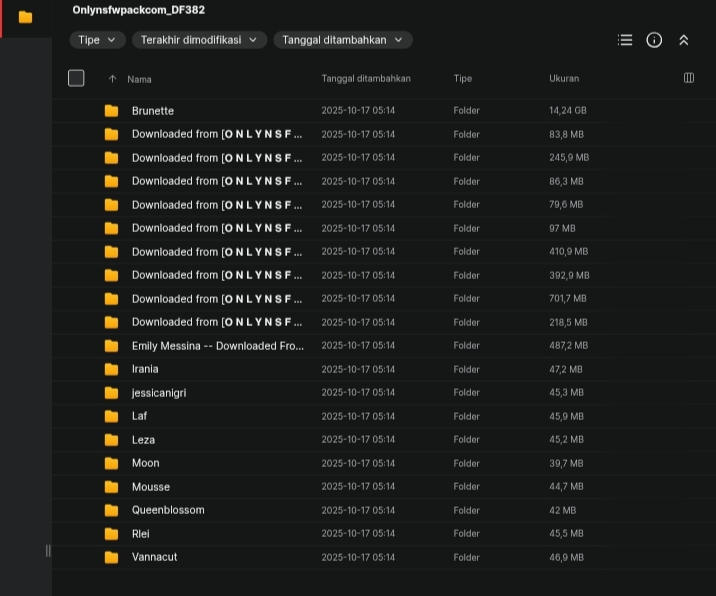
Task: Open the column settings icon
Action: [x=688, y=78]
